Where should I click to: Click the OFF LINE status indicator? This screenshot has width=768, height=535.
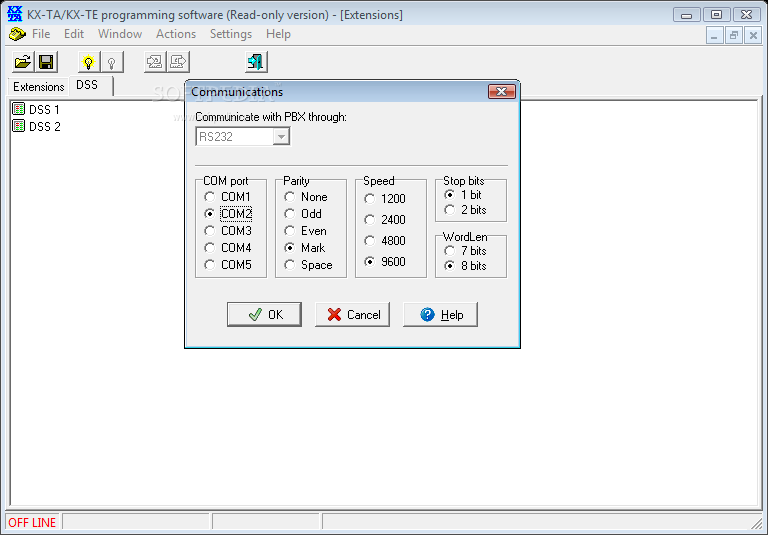pyautogui.click(x=32, y=523)
